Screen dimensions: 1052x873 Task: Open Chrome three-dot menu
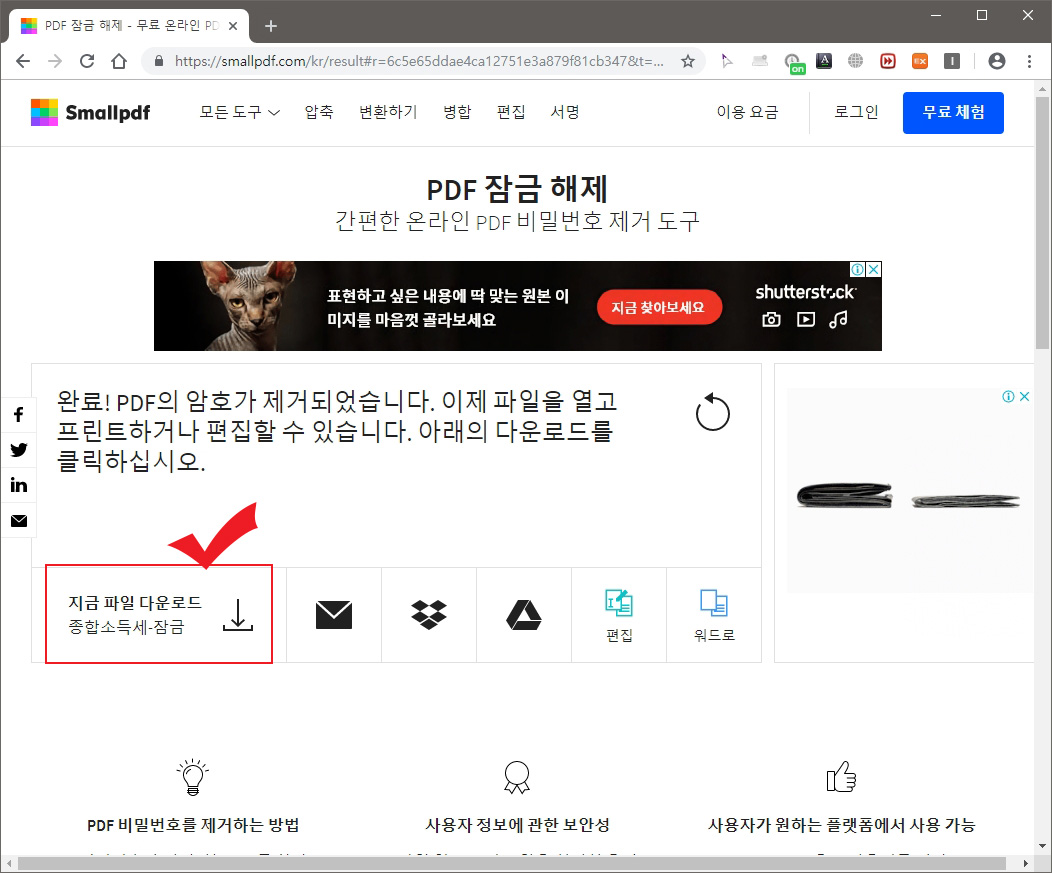click(x=1029, y=61)
